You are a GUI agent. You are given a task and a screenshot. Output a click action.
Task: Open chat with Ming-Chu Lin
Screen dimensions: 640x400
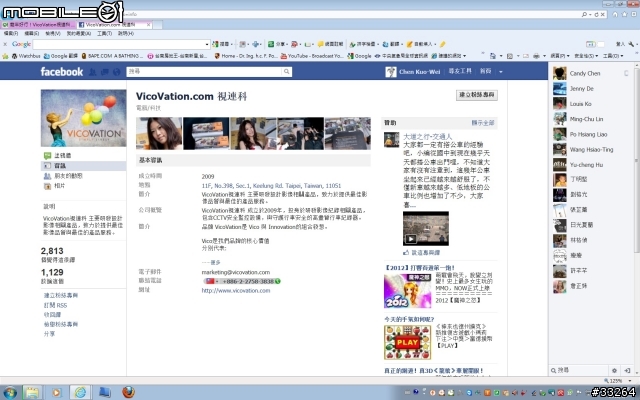point(590,119)
